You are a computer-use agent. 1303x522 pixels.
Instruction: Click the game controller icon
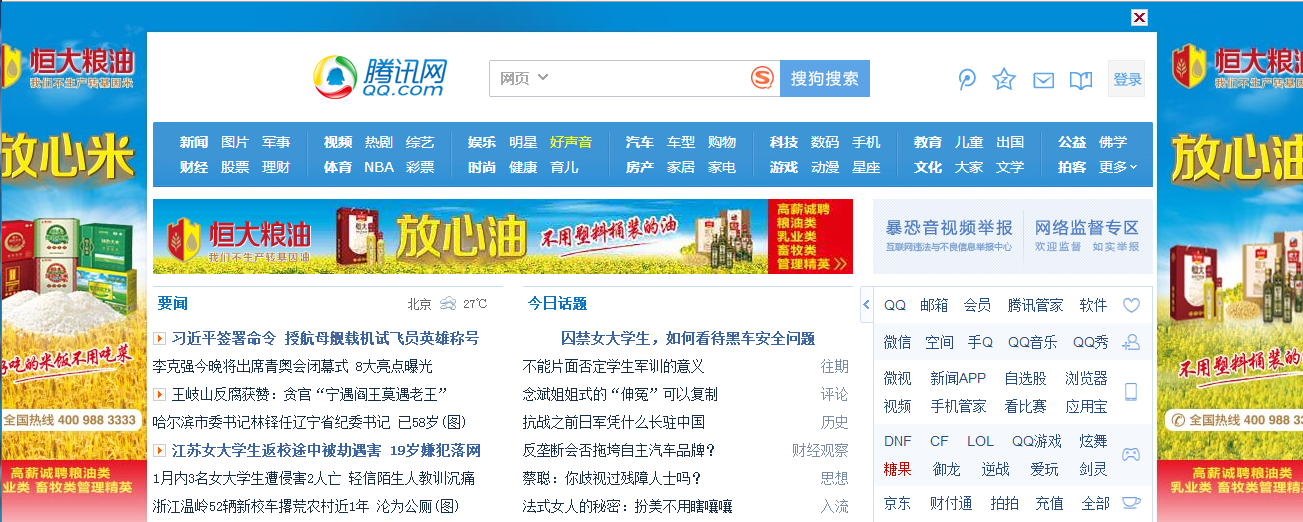click(x=1131, y=454)
